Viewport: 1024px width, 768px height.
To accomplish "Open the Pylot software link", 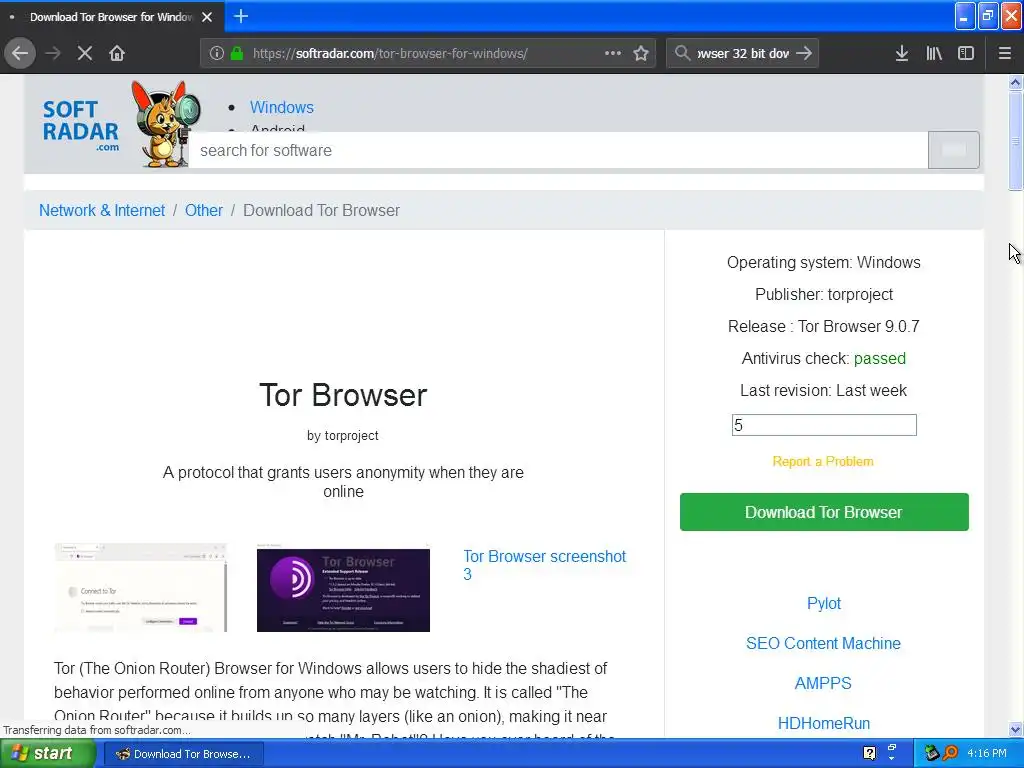I will point(824,603).
